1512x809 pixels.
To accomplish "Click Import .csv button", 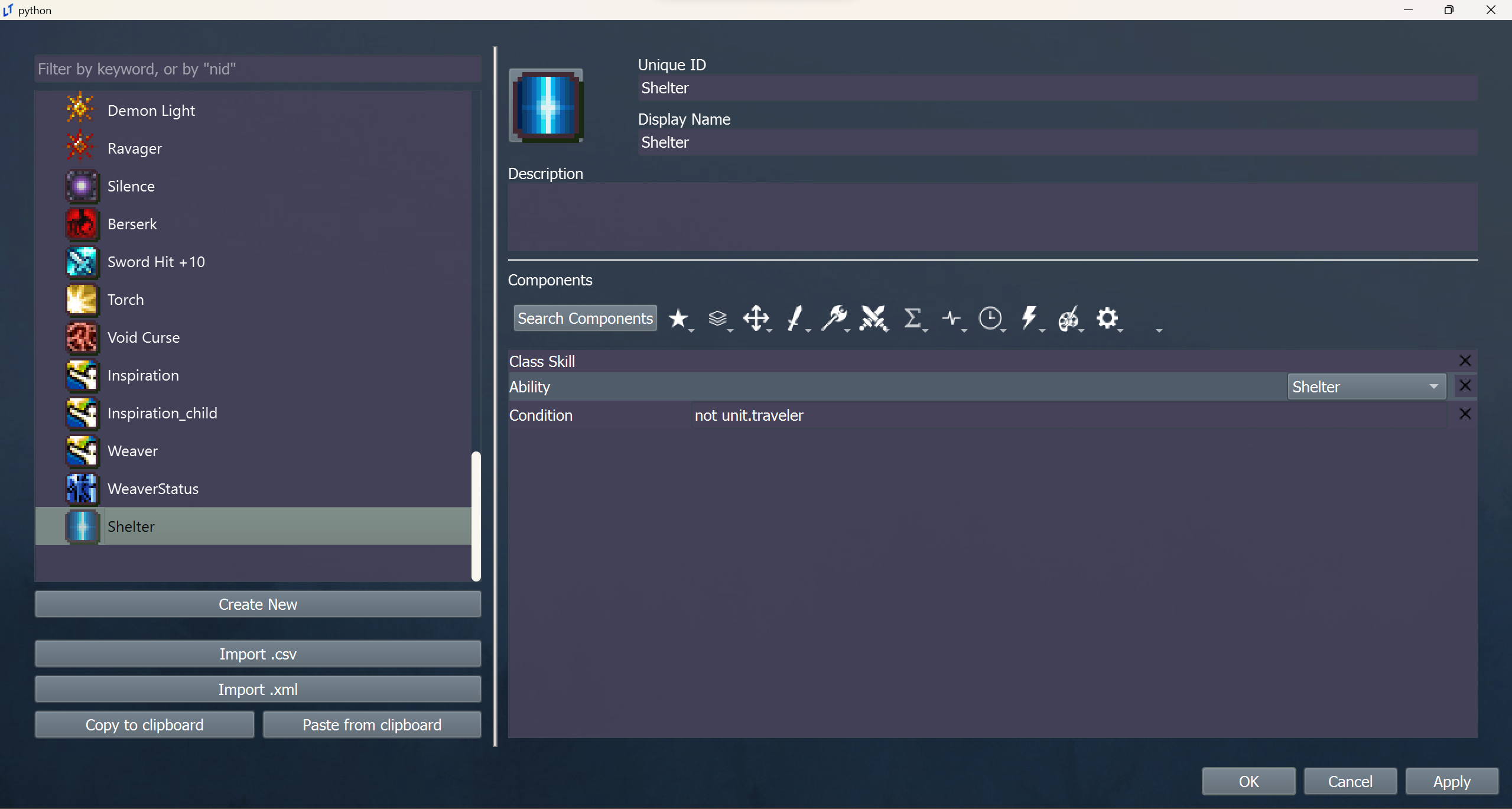I will pyautogui.click(x=258, y=654).
